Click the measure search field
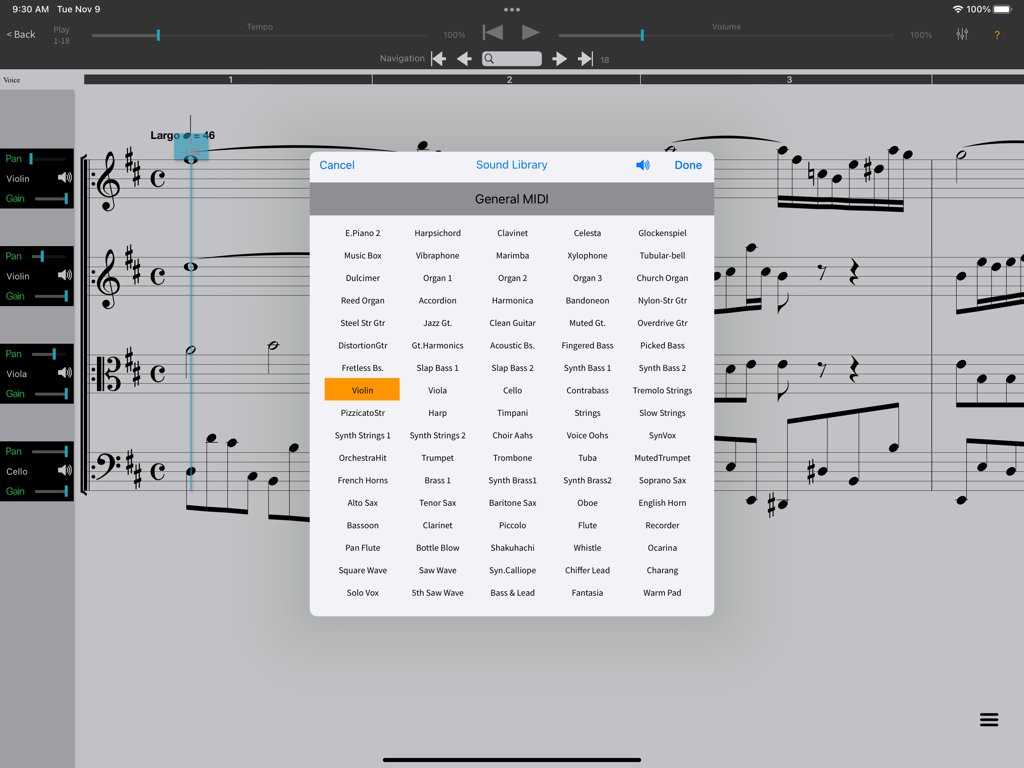The height and width of the screenshot is (768, 1024). click(x=512, y=58)
